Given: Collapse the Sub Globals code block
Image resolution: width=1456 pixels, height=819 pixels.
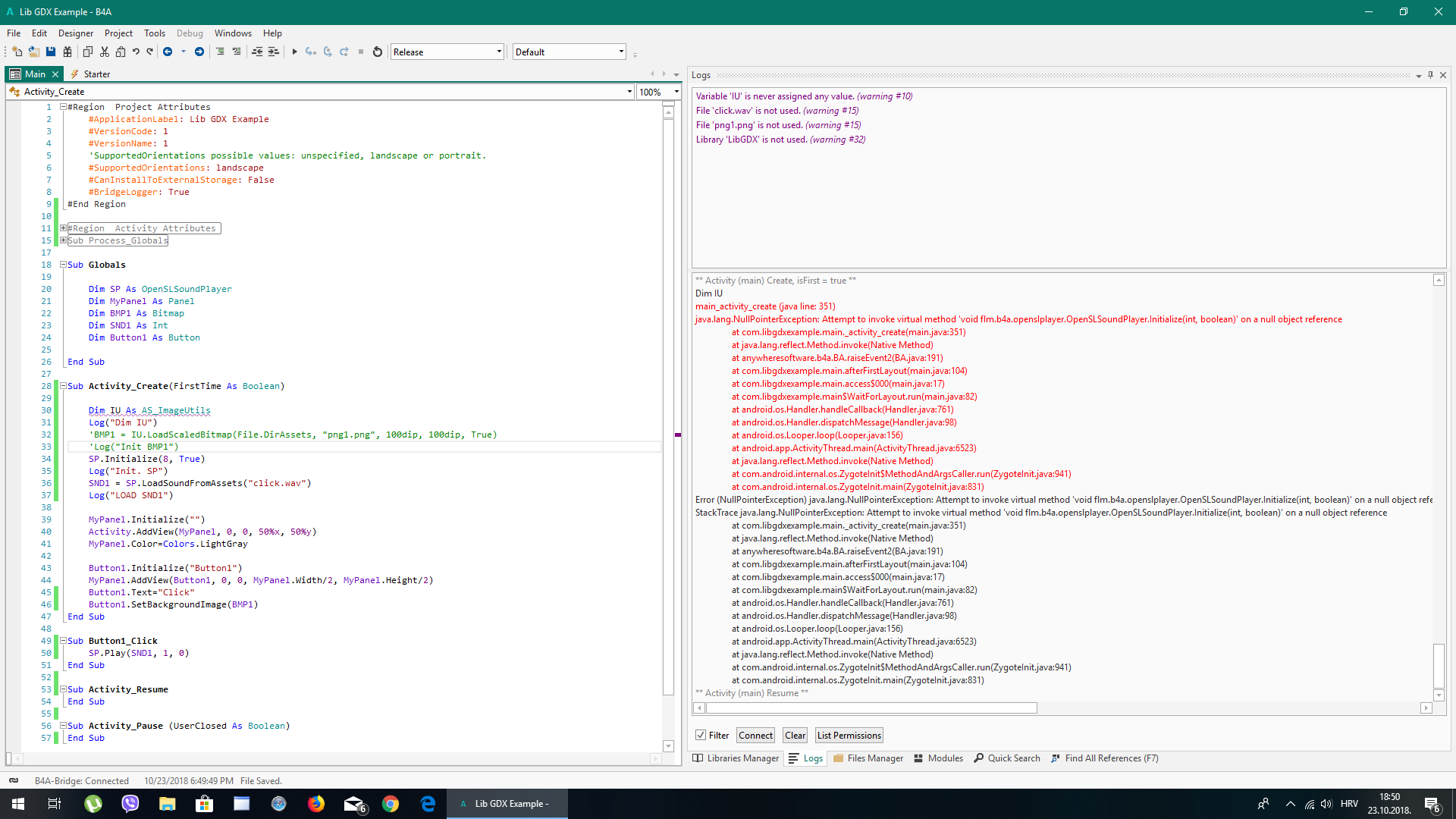Looking at the screenshot, I should coord(64,265).
